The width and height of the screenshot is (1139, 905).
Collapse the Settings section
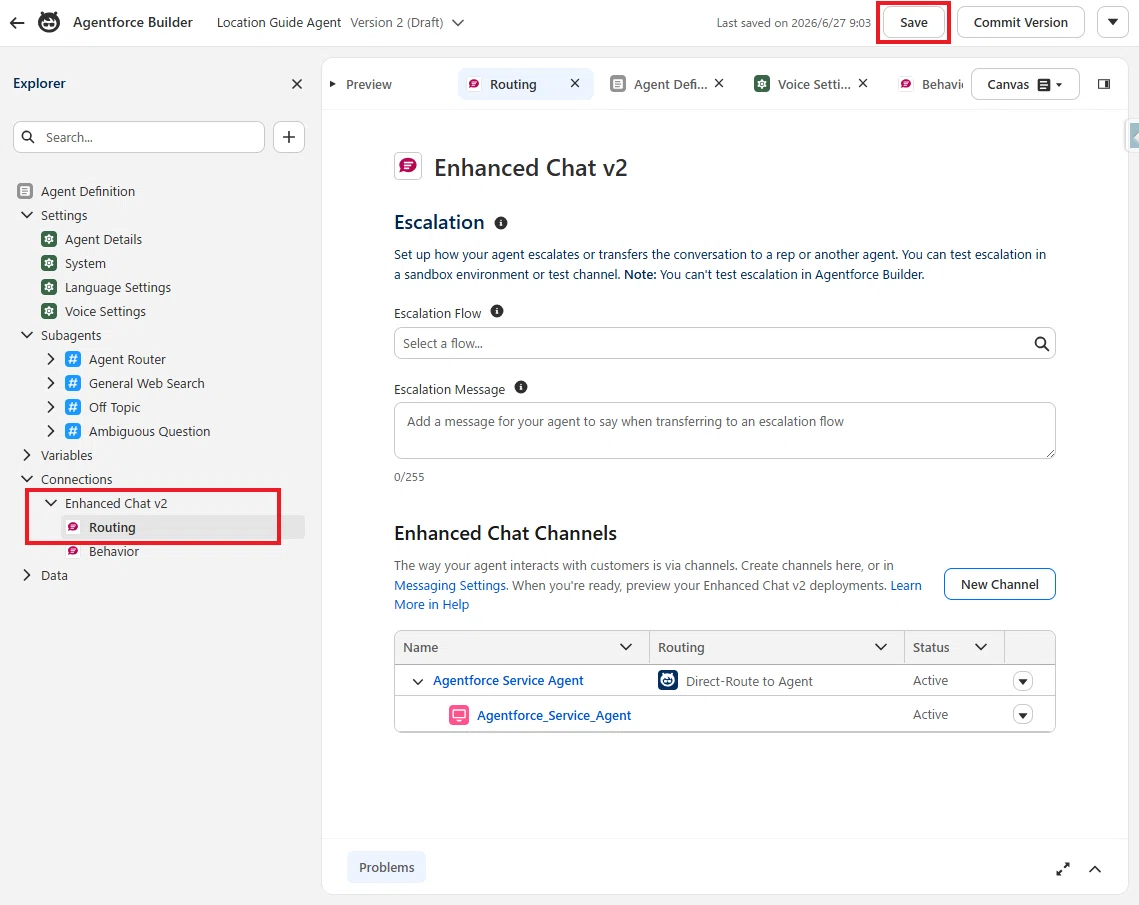point(27,215)
